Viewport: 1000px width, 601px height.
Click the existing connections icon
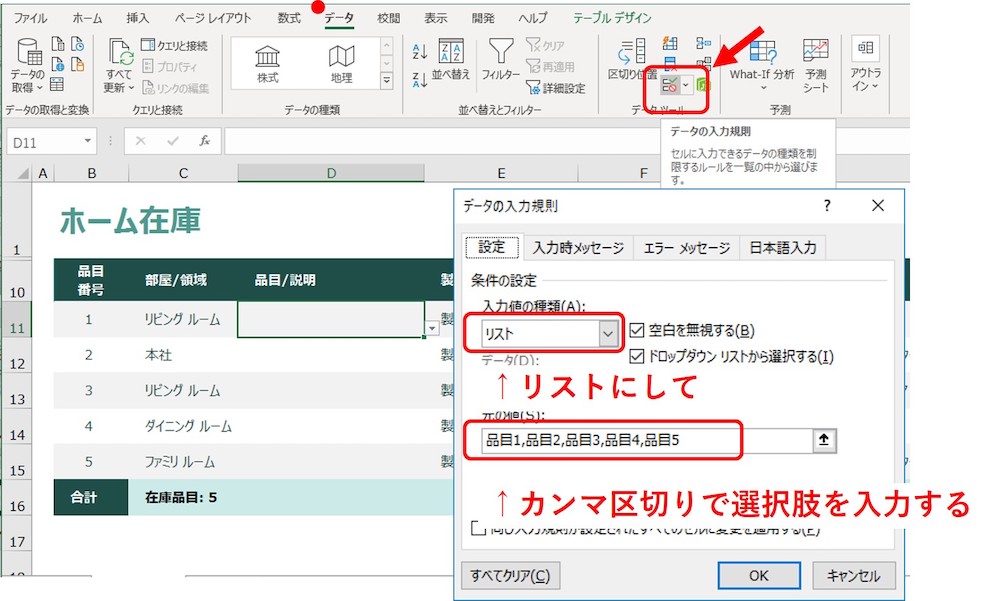point(78,64)
